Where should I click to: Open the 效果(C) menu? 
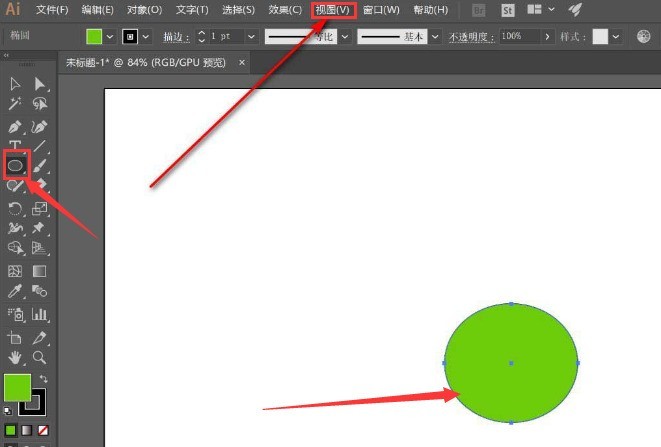click(285, 10)
